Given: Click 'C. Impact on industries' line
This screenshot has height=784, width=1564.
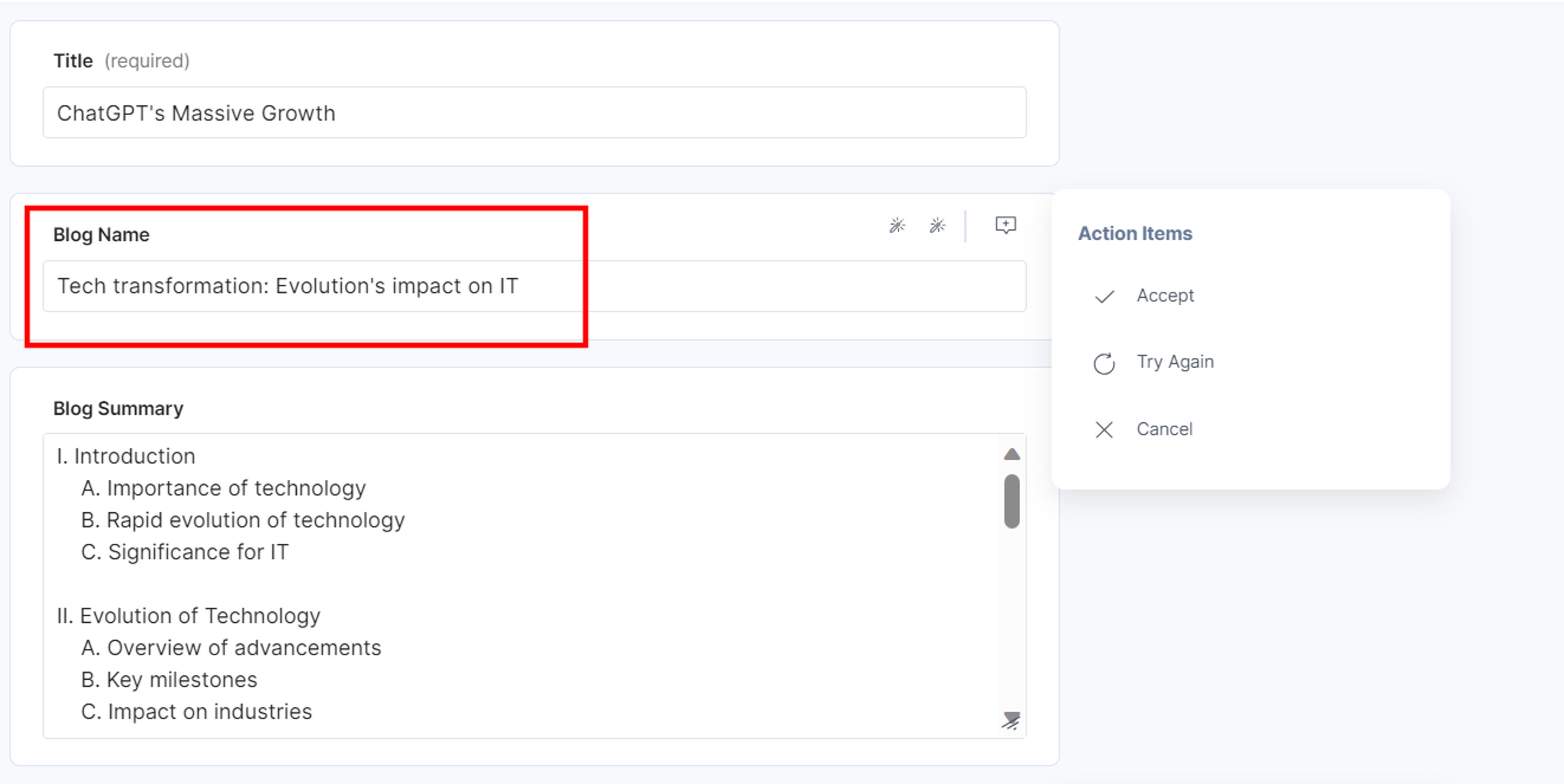Looking at the screenshot, I should 197,712.
